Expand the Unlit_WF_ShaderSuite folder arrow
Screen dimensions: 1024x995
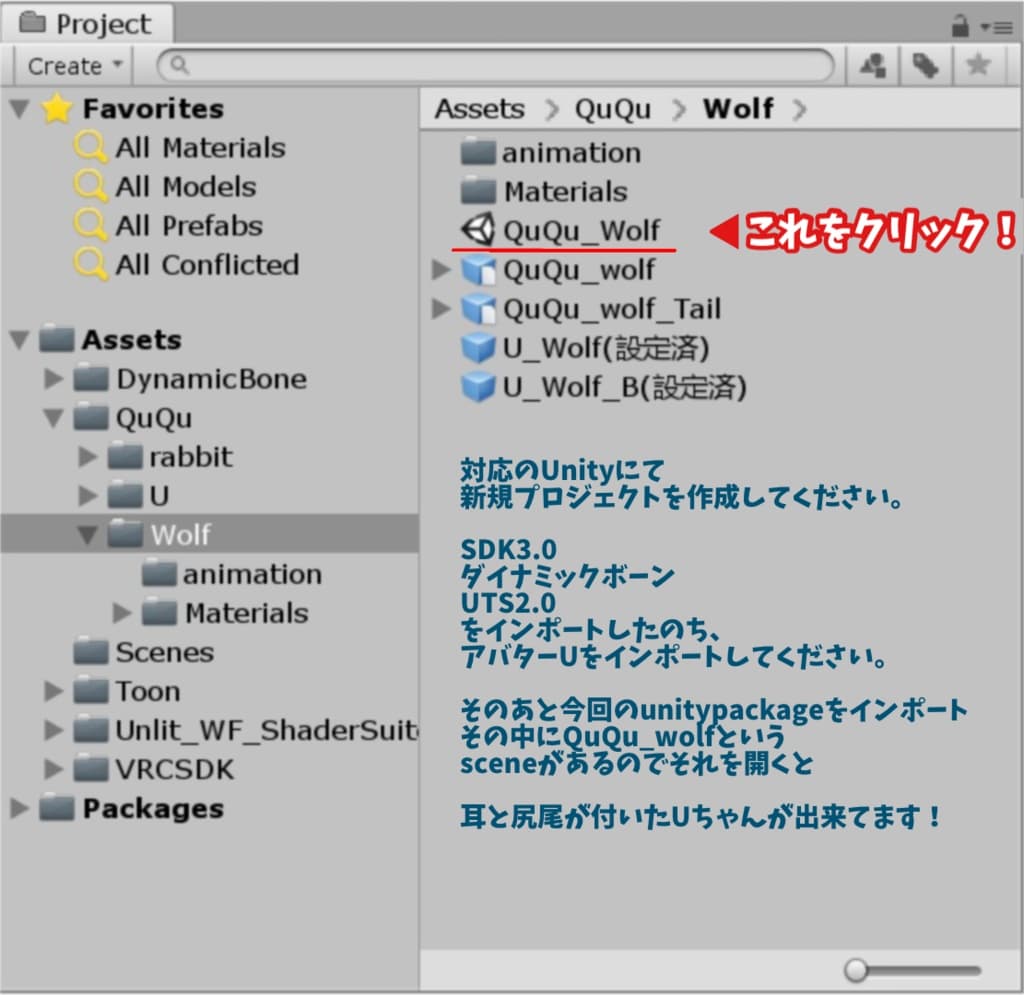54,730
